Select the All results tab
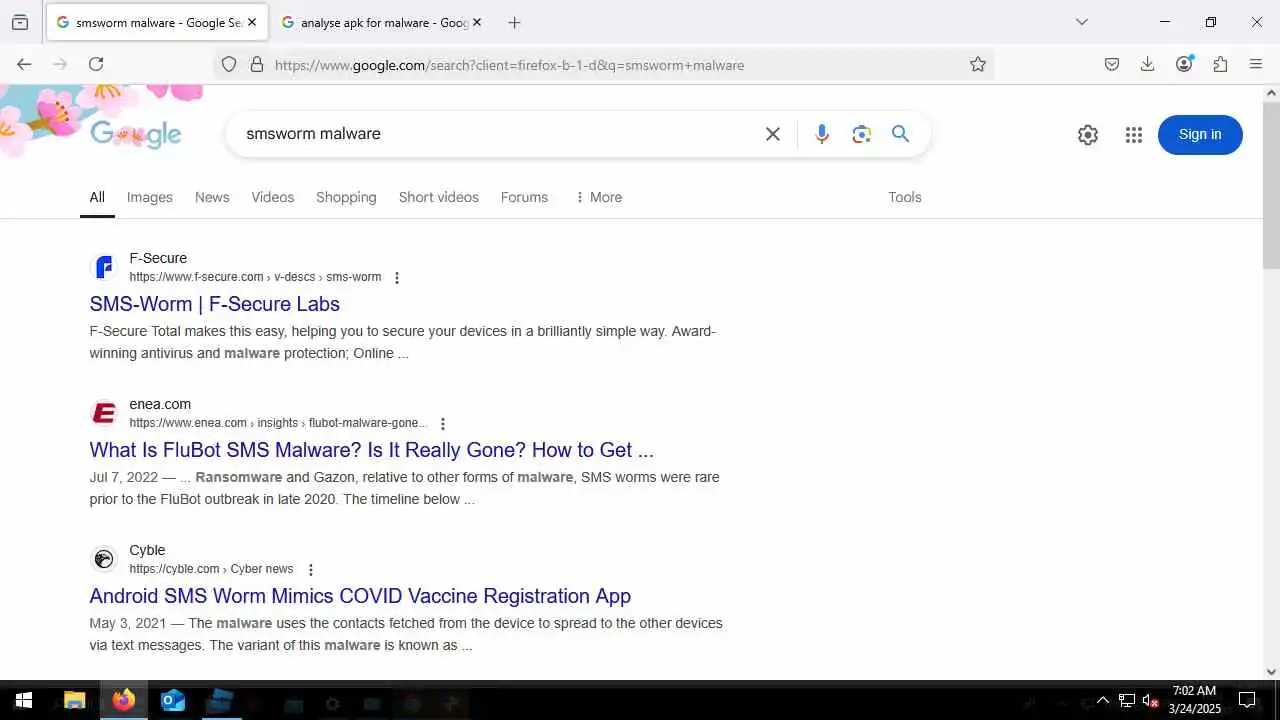 click(97, 197)
